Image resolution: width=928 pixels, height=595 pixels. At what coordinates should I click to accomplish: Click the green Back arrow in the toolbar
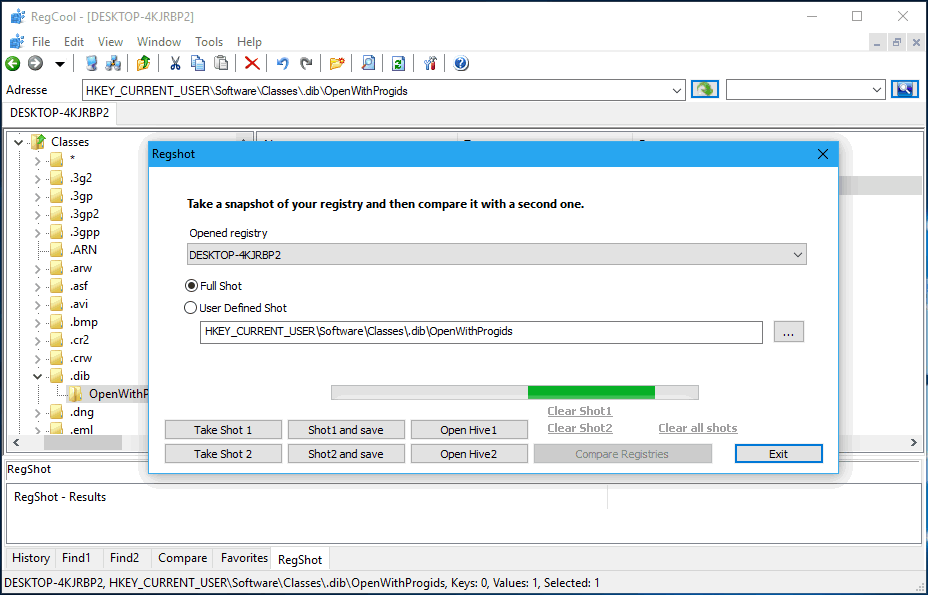point(12,63)
